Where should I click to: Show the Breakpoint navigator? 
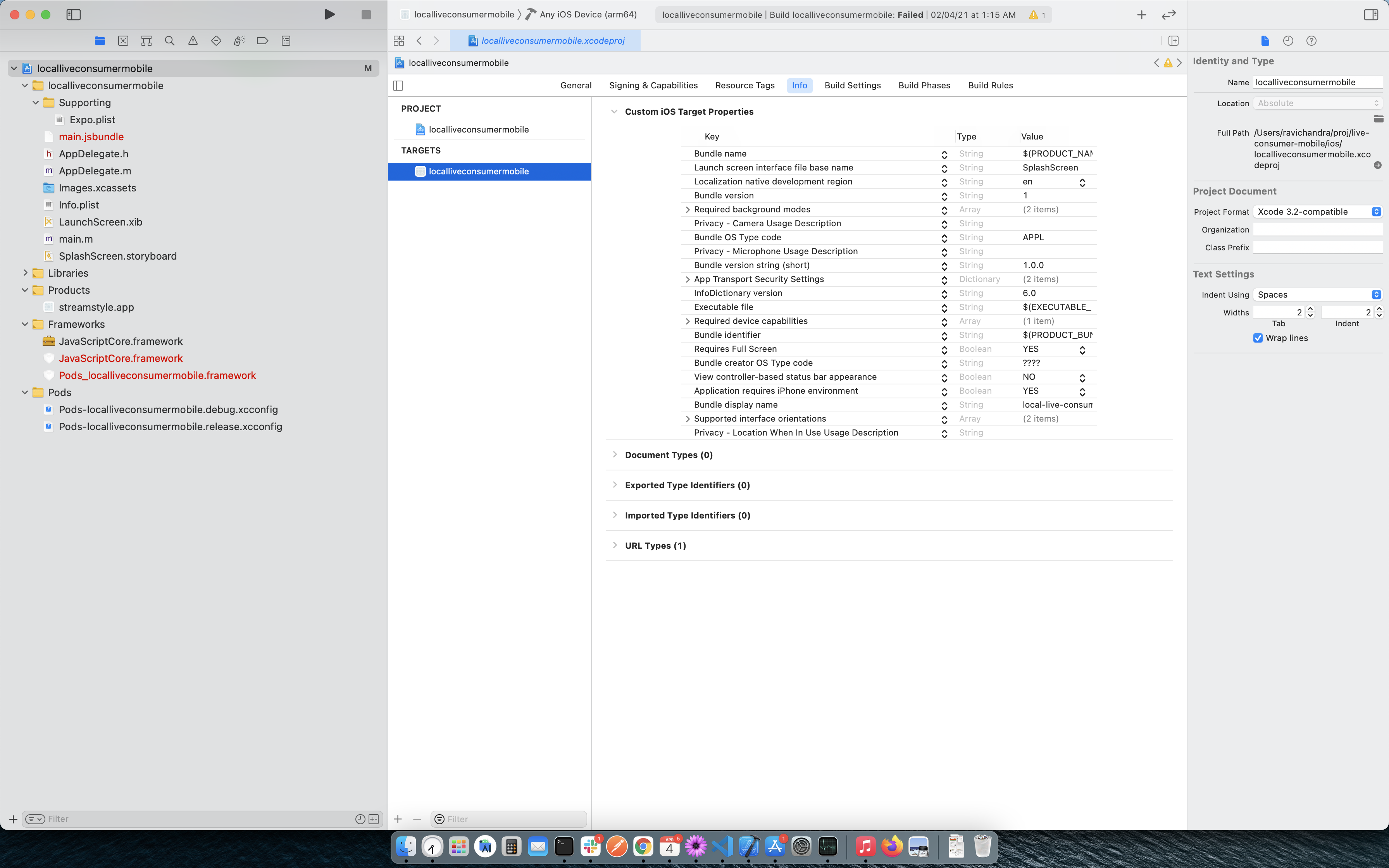click(x=262, y=40)
